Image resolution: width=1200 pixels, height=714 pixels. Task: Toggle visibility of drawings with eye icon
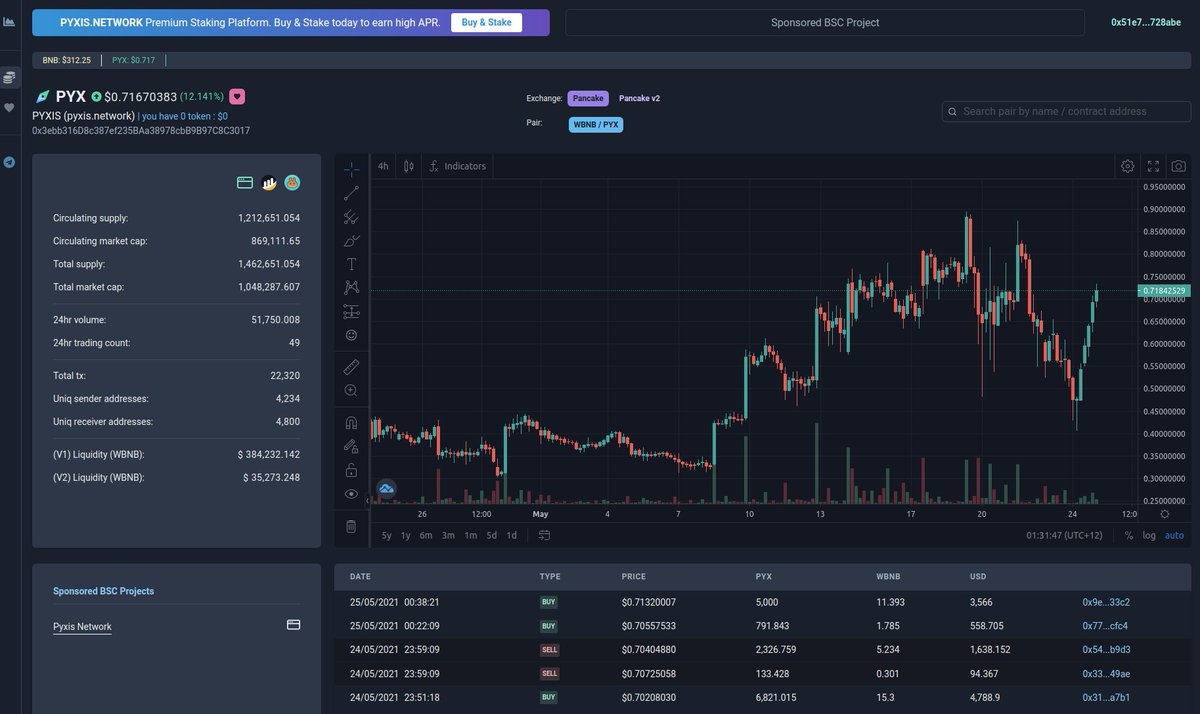(351, 493)
